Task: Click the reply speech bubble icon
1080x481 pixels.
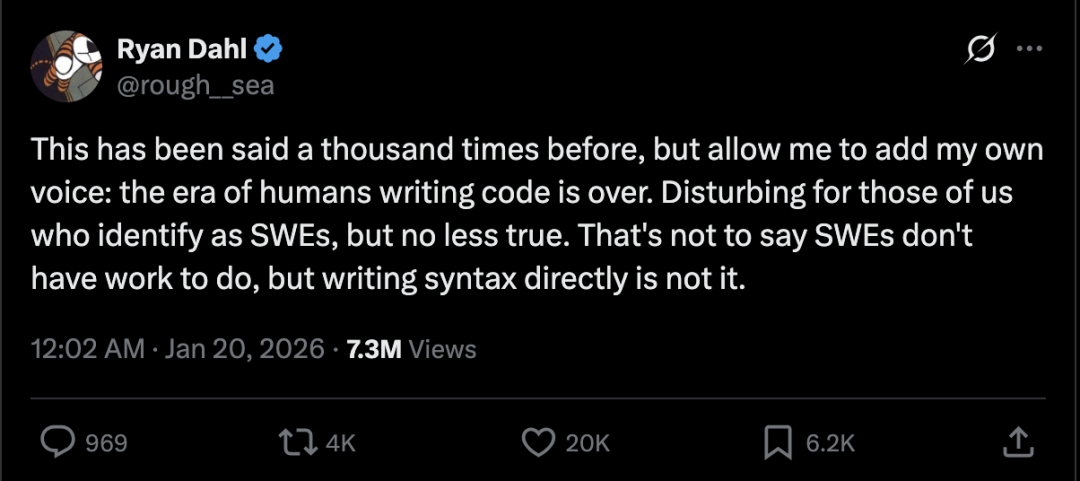Action: (59, 441)
